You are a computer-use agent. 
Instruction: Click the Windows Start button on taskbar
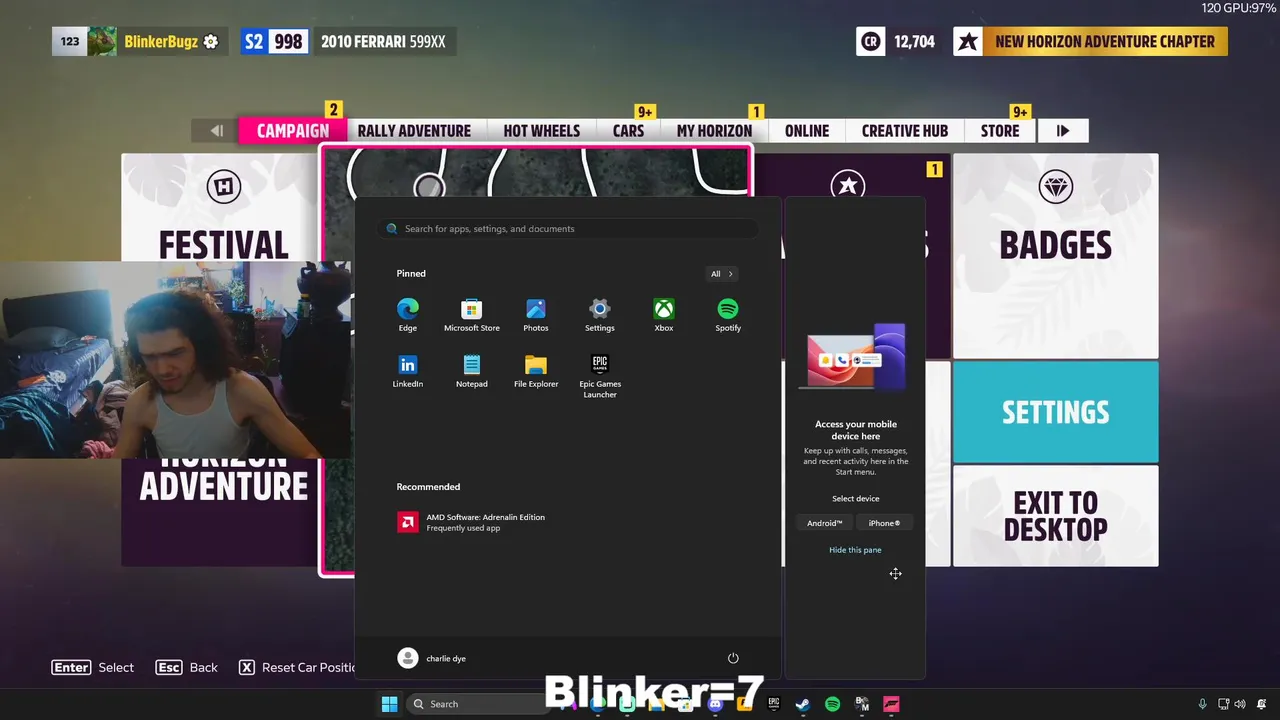(x=390, y=704)
